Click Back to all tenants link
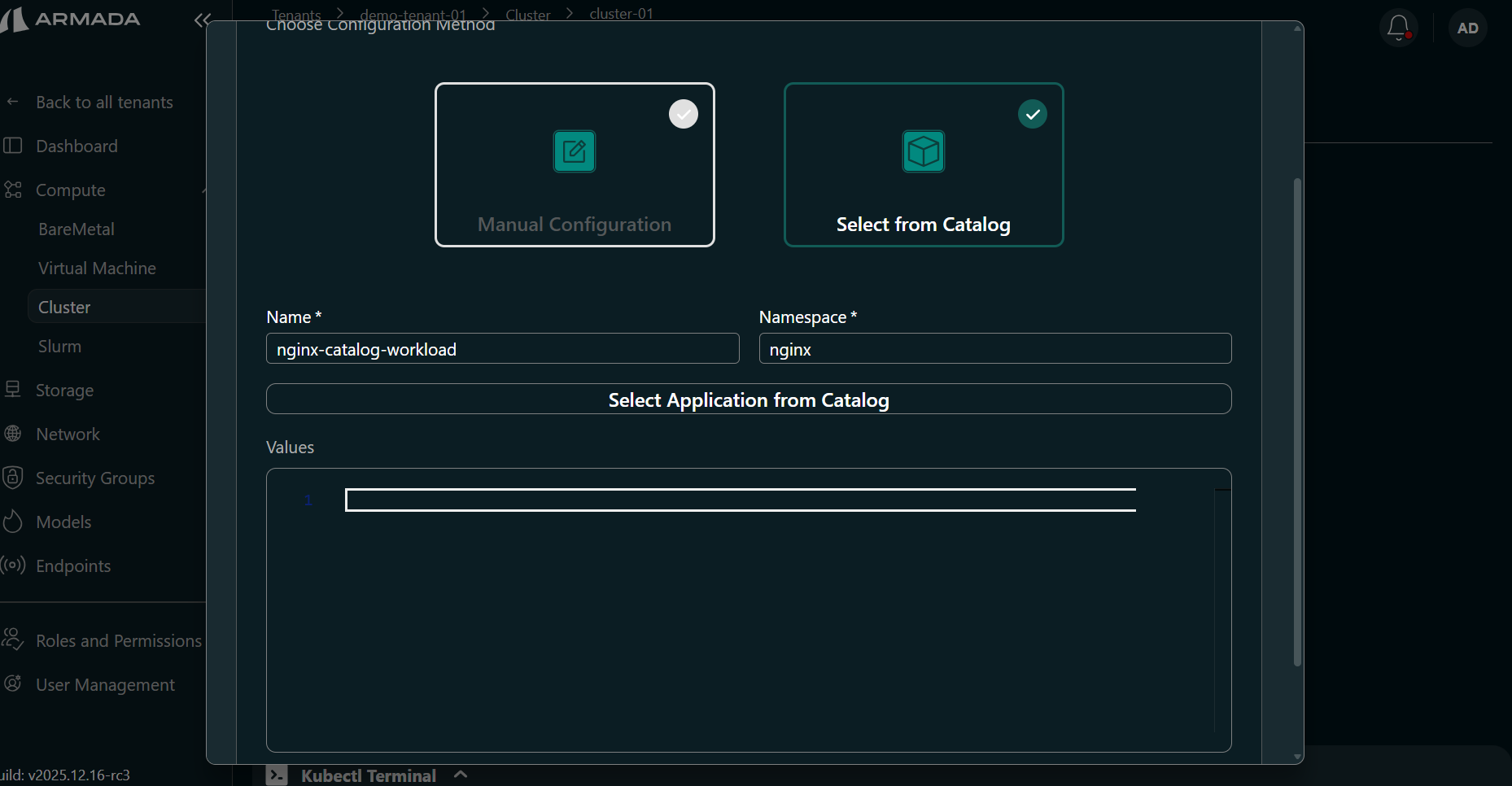Viewport: 1512px width, 786px height. click(104, 103)
